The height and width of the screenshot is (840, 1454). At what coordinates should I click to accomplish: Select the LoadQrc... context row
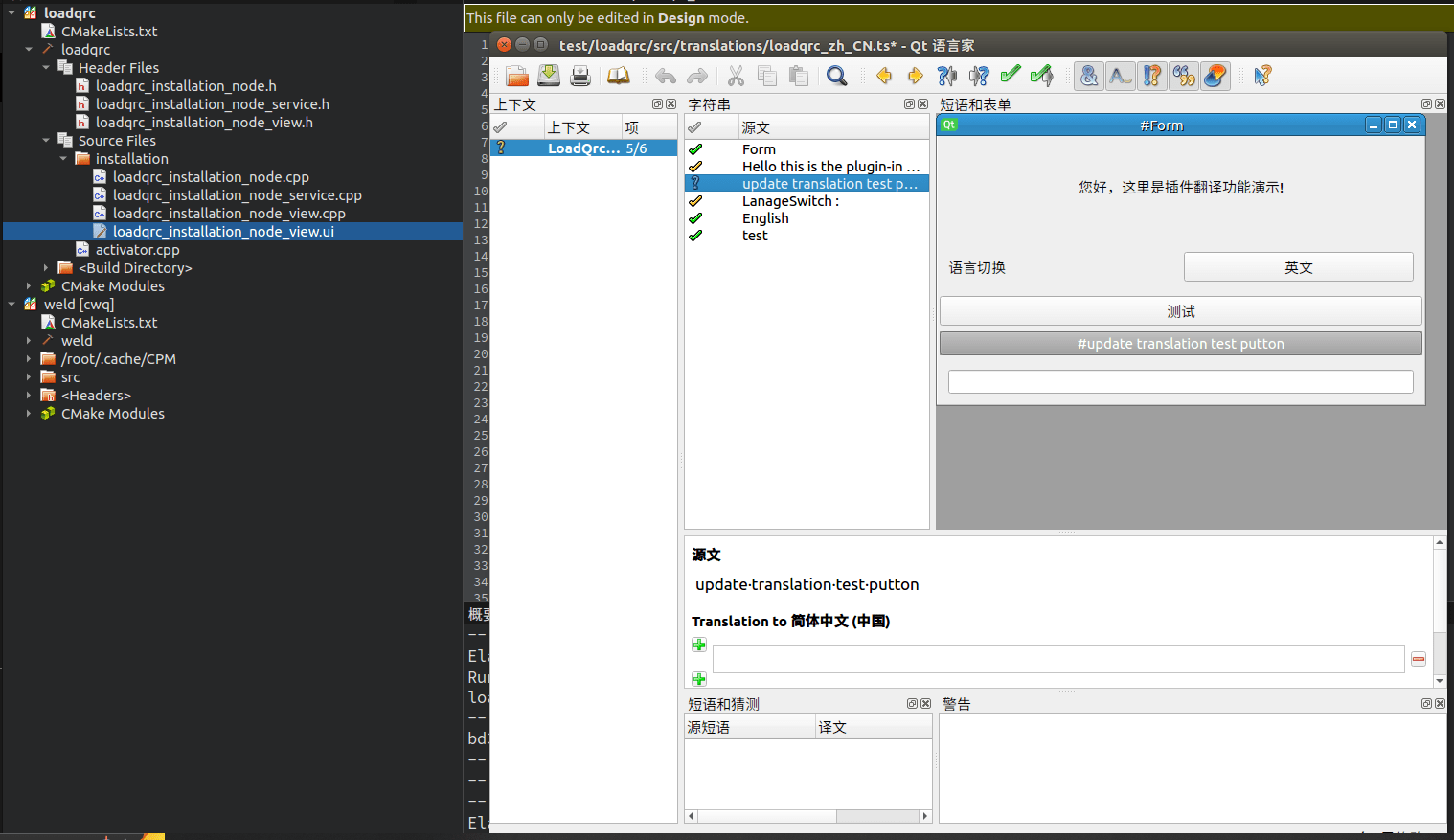(x=583, y=148)
